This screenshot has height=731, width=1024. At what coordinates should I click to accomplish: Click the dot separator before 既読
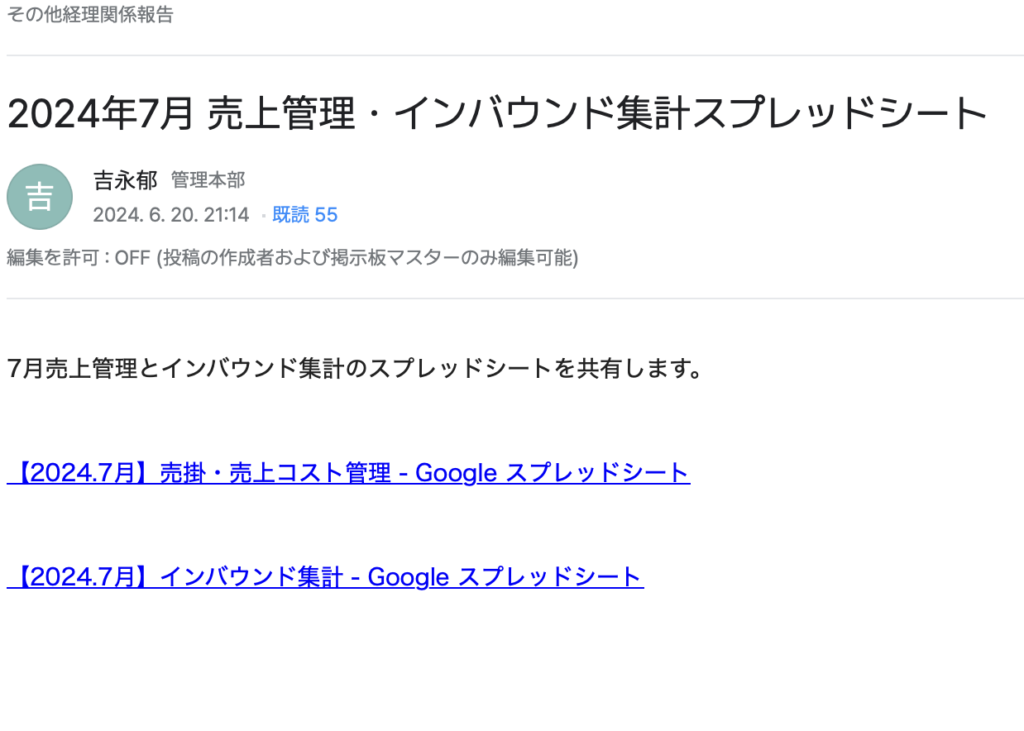[x=263, y=216]
